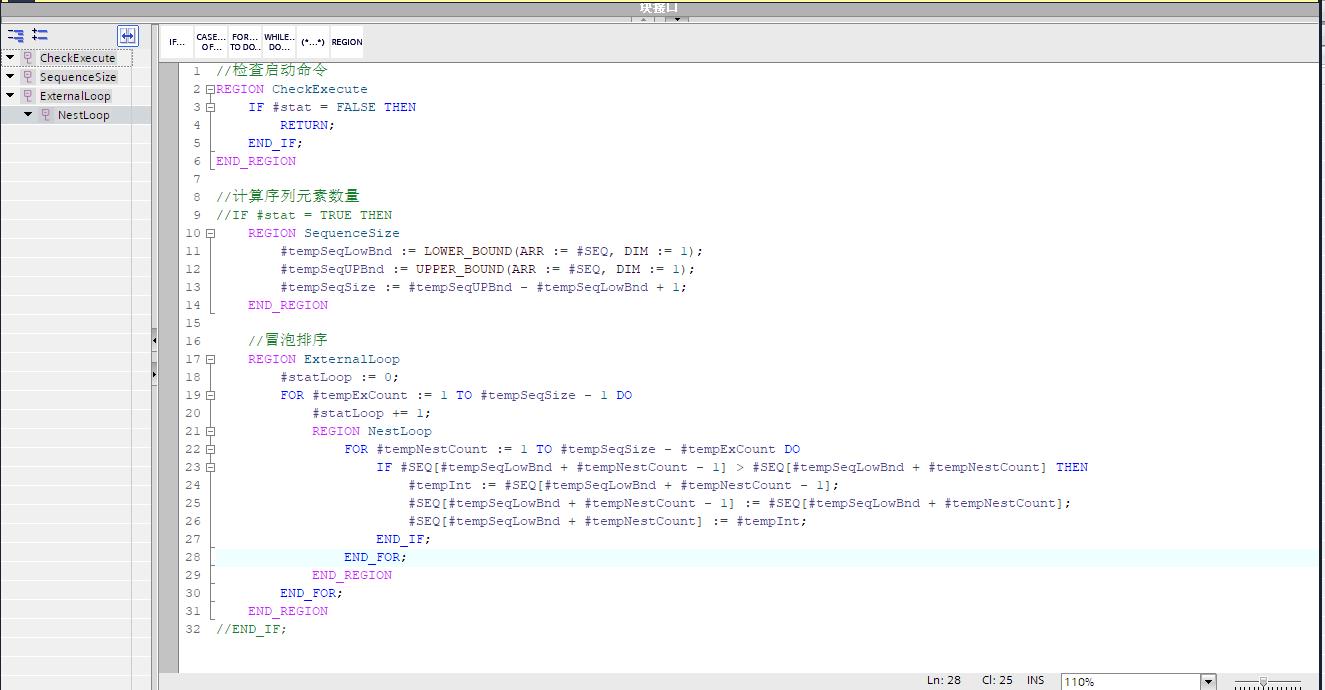
Task: Insert a FOR TO DO loop template
Action: (245, 42)
